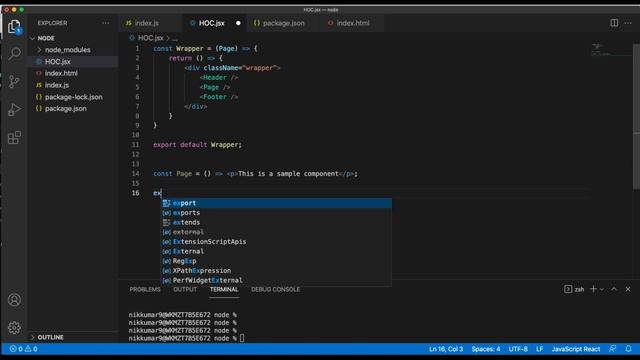Image resolution: width=640 pixels, height=360 pixels.
Task: Add a new terminal with plus icon
Action: [593, 289]
